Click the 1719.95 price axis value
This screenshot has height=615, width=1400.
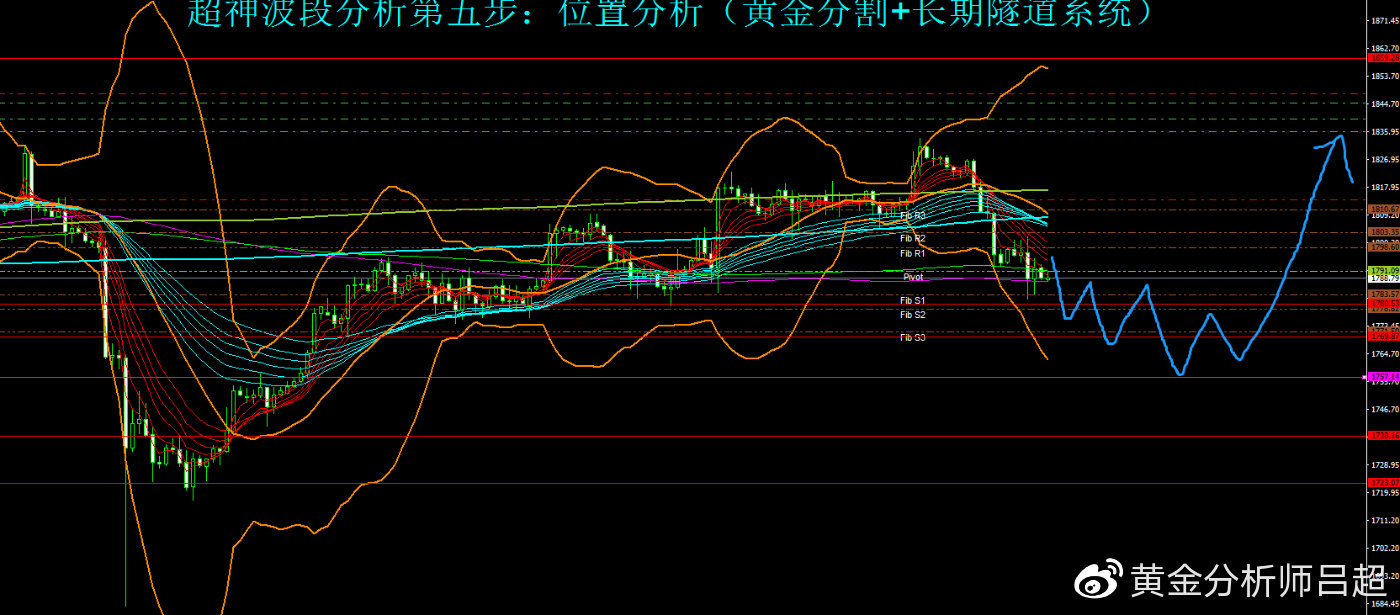click(1385, 493)
